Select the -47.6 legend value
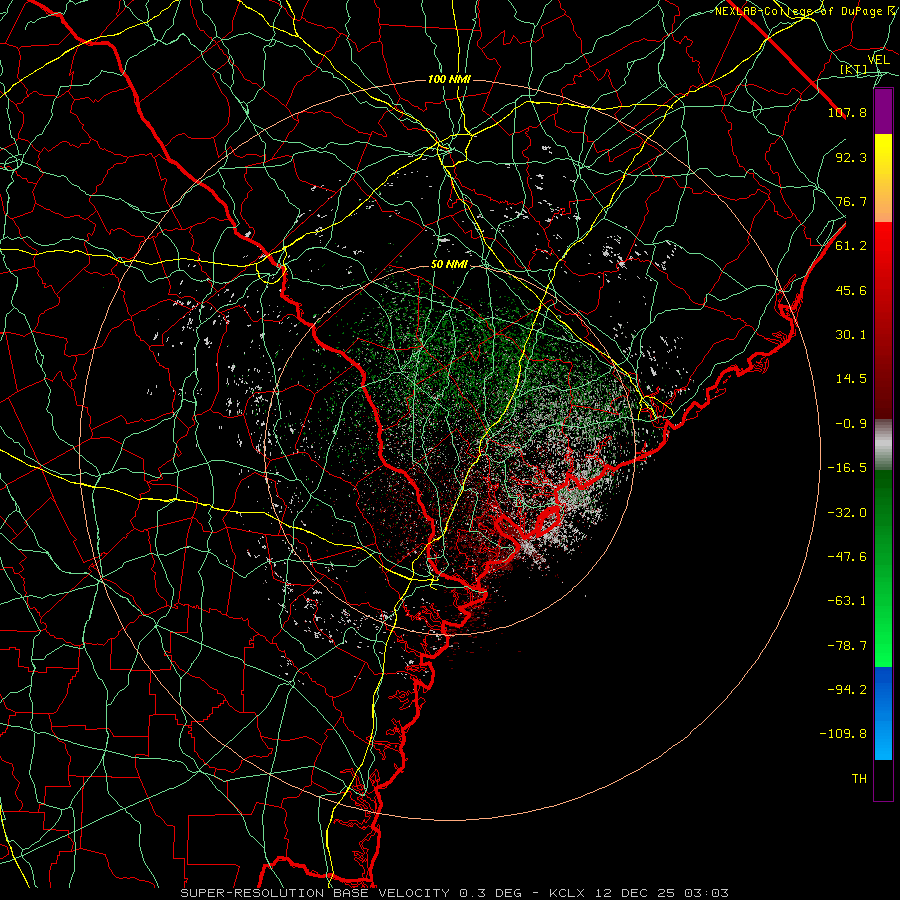Screen dimensions: 900x900 pos(847,557)
